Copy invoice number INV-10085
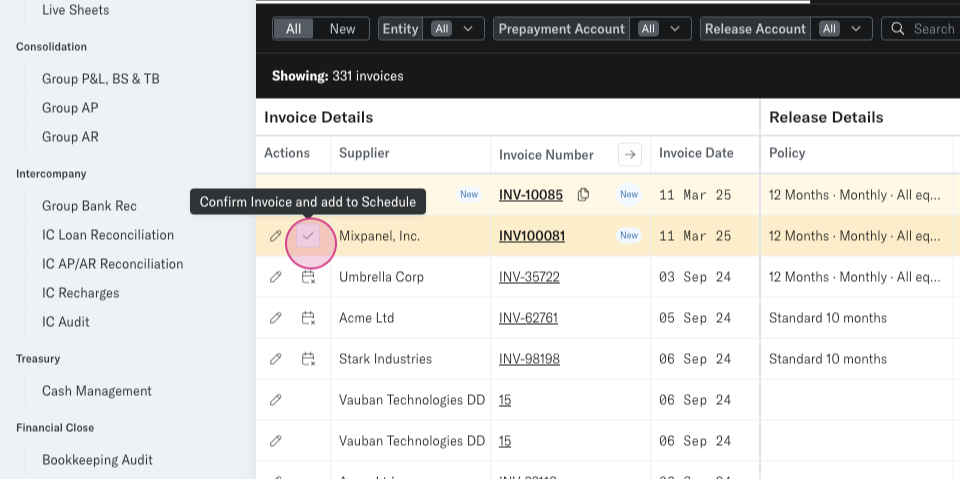This screenshot has height=479, width=960. point(583,194)
